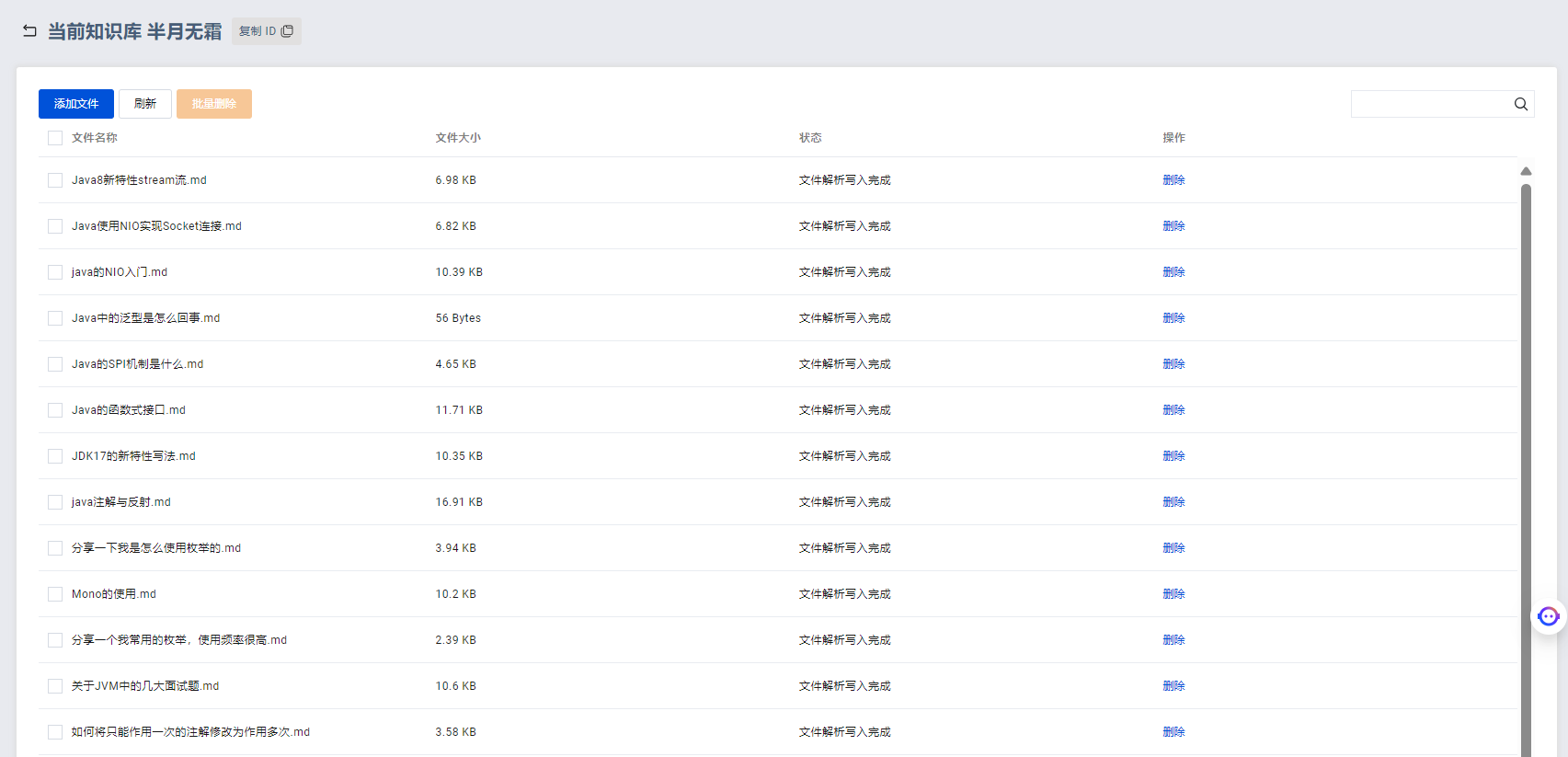Viewport: 1568px width, 757px height.
Task: Click 文件解析写入完成 status for Mono的使用.md
Action: [x=844, y=594]
